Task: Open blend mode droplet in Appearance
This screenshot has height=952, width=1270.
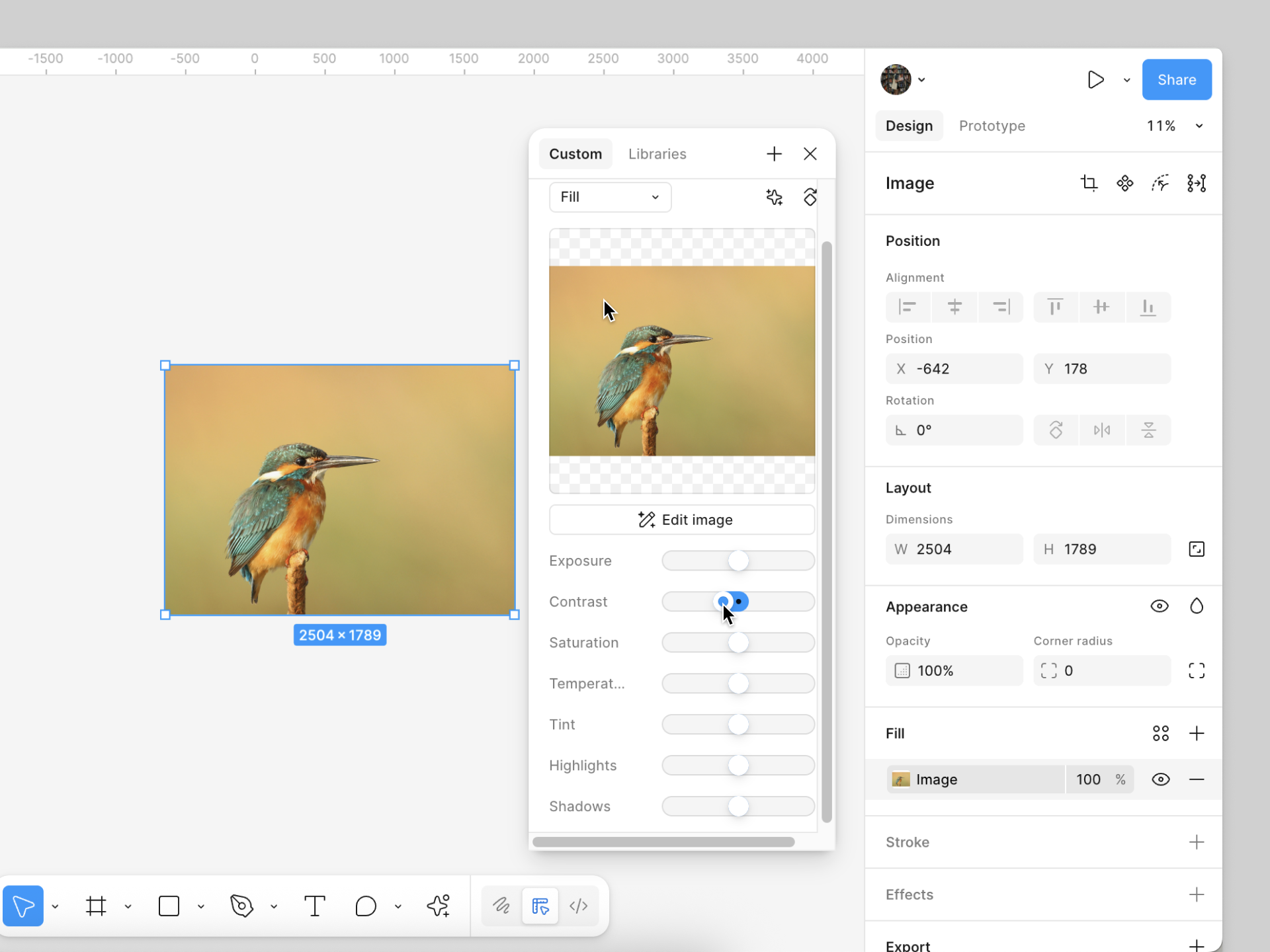Action: click(x=1197, y=606)
